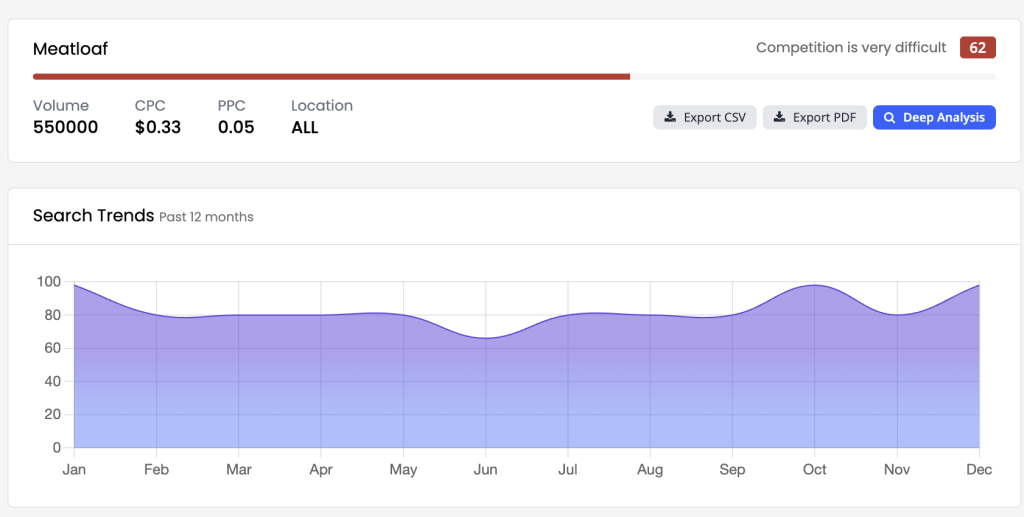
Task: Click the red competition score badge 62
Action: [x=978, y=48]
